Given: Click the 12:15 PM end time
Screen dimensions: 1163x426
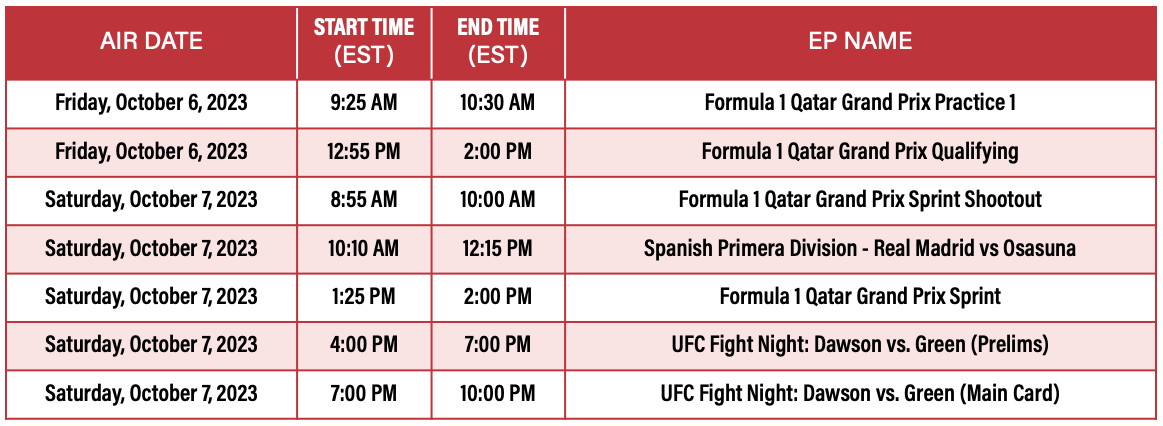Looking at the screenshot, I should [x=497, y=248].
